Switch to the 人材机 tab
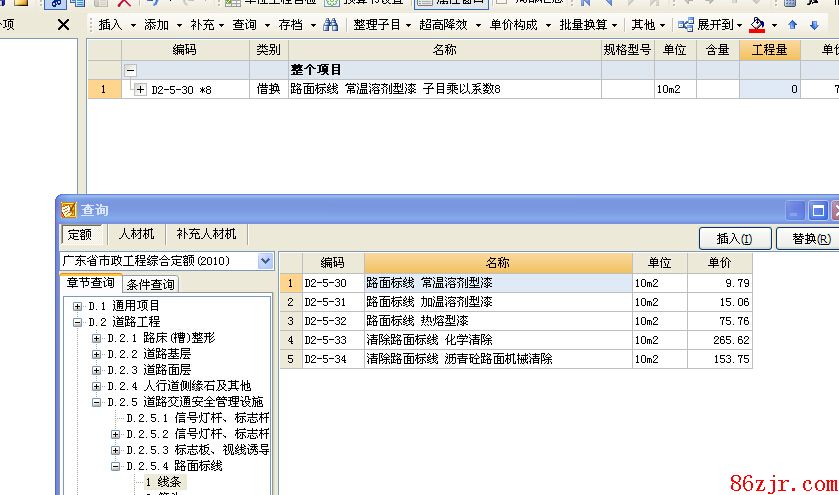This screenshot has height=495, width=839. (x=136, y=234)
